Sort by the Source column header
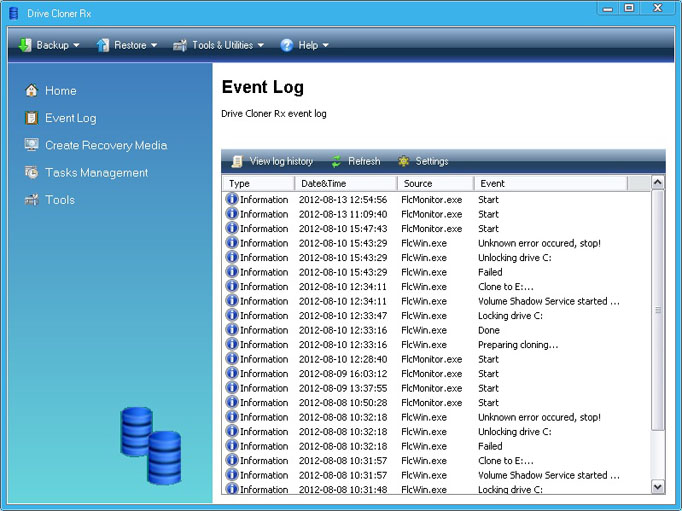The height and width of the screenshot is (511, 682). tap(435, 184)
